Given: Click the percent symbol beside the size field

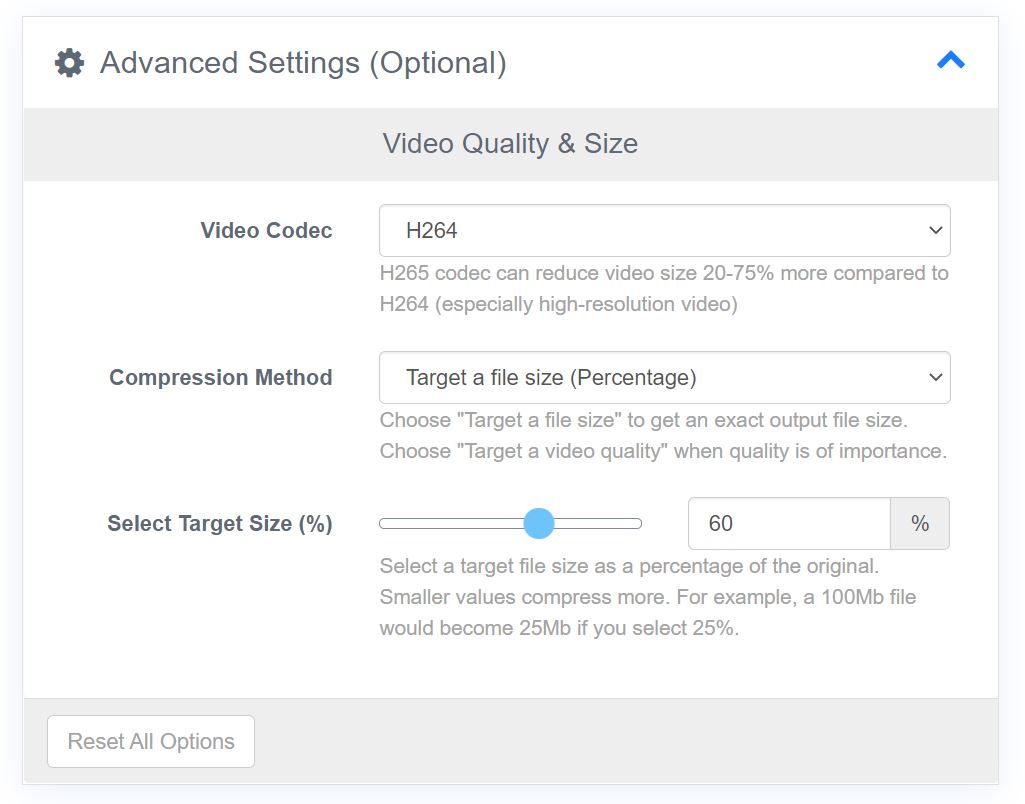Looking at the screenshot, I should (920, 523).
